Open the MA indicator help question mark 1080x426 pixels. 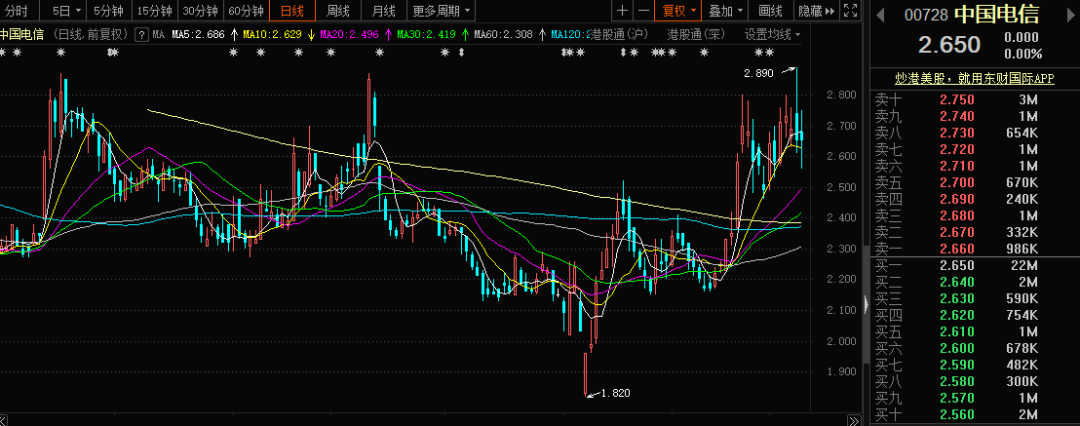pos(141,34)
